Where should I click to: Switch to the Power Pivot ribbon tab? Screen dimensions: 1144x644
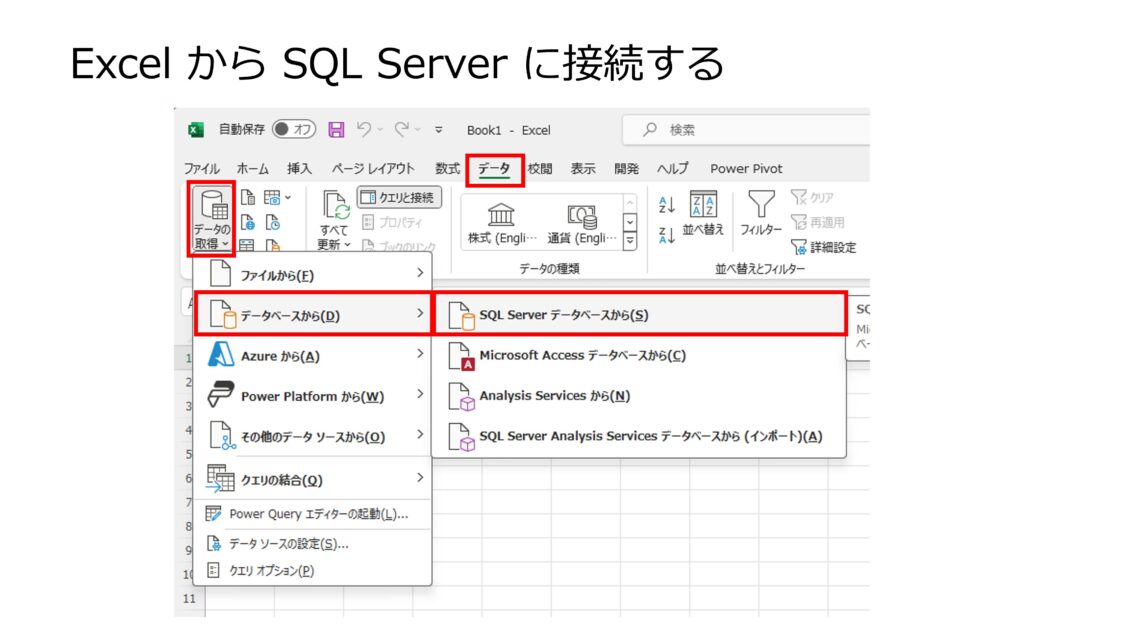click(746, 168)
